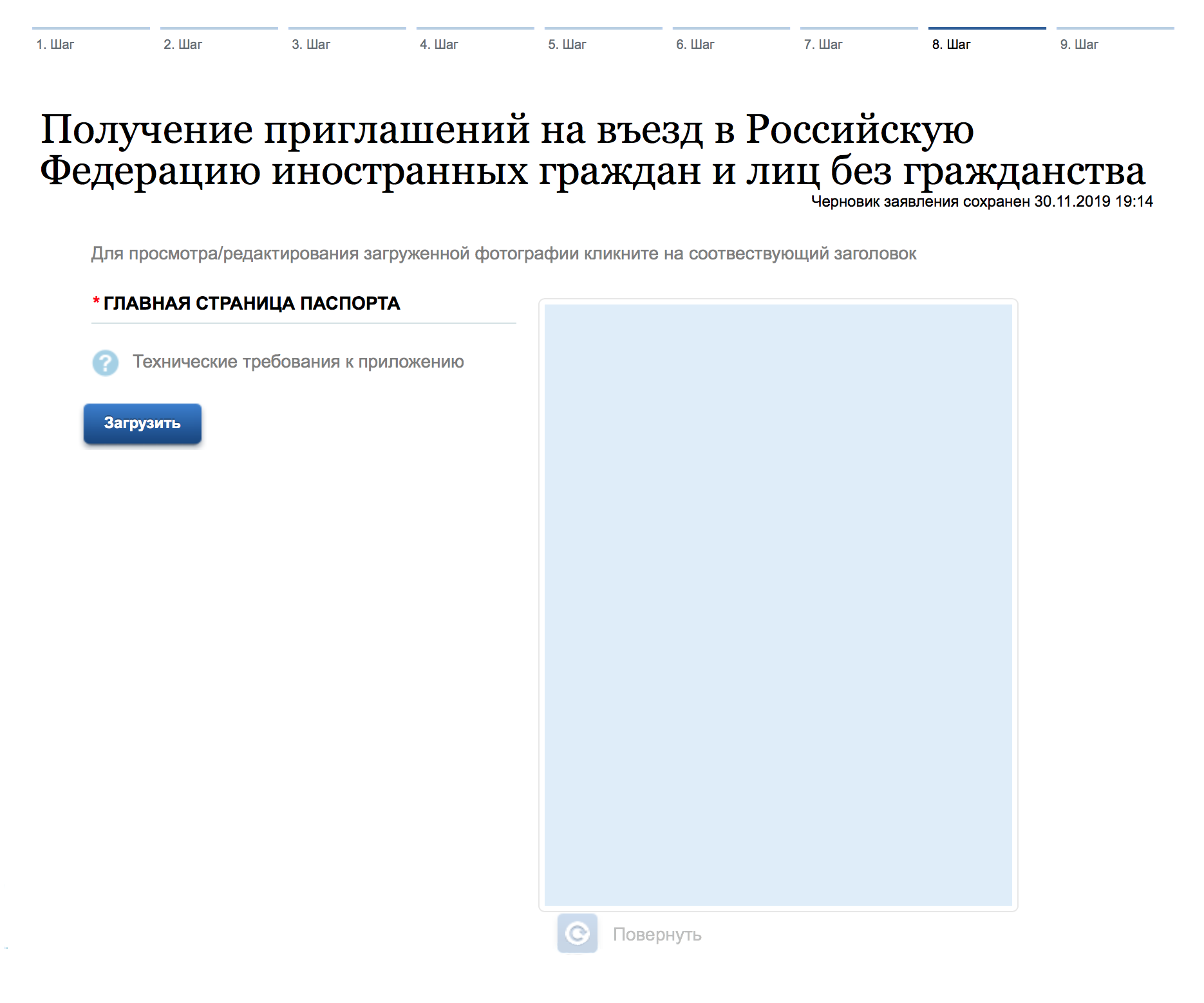Click the page title about приглашений на въезд

tap(592, 149)
